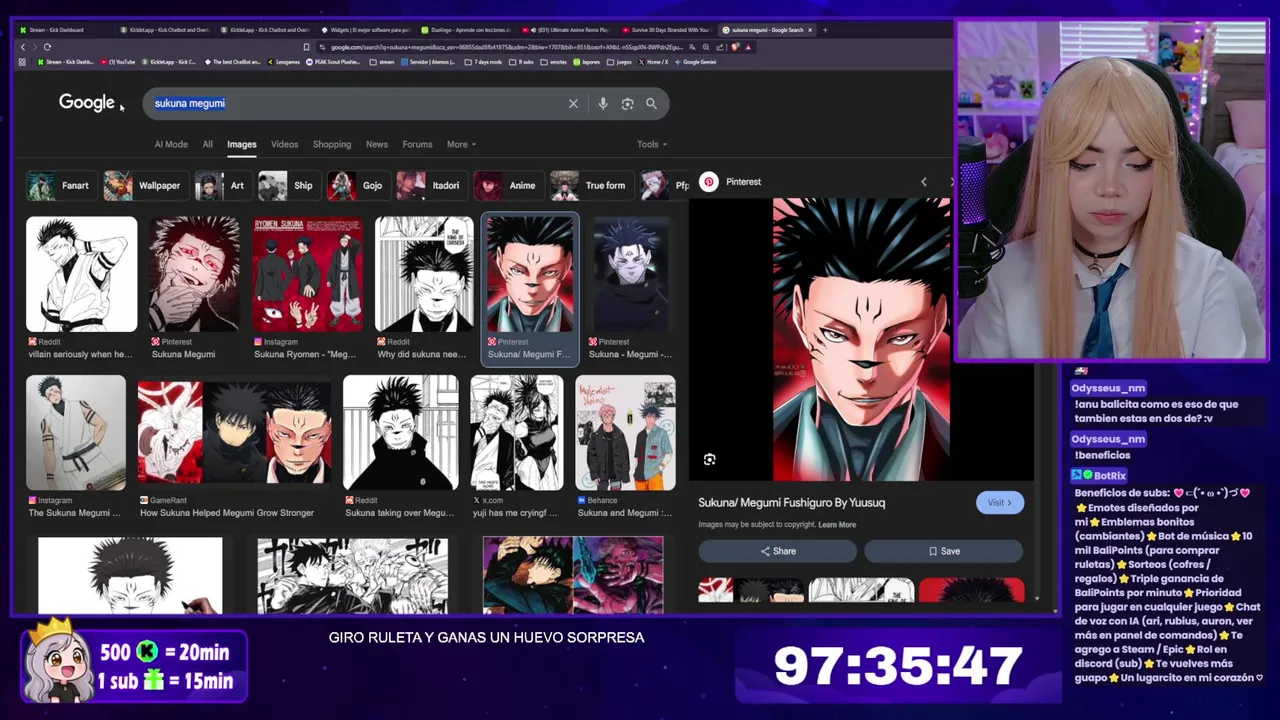Apply the Art filter chip
Image resolution: width=1280 pixels, height=720 pixels.
tap(222, 185)
